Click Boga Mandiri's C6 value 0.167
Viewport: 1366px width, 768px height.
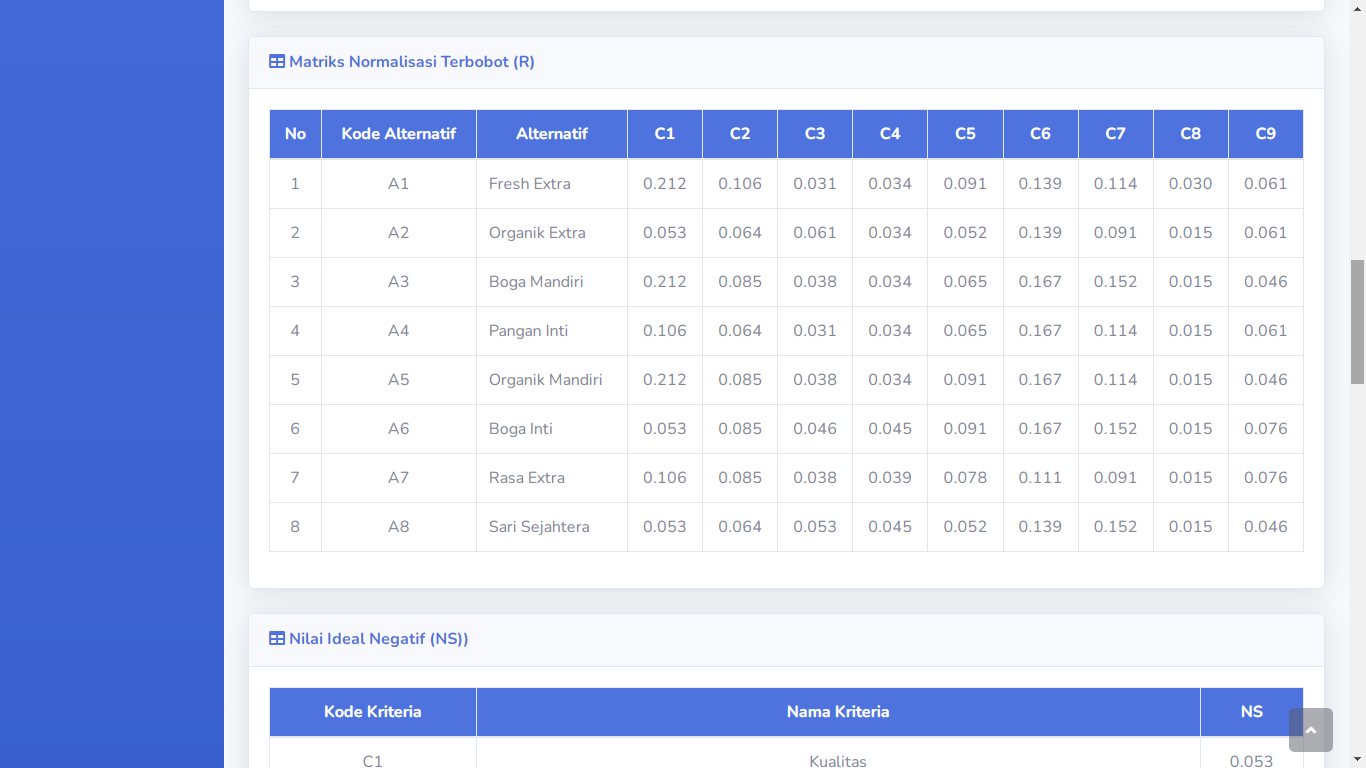coord(1040,282)
